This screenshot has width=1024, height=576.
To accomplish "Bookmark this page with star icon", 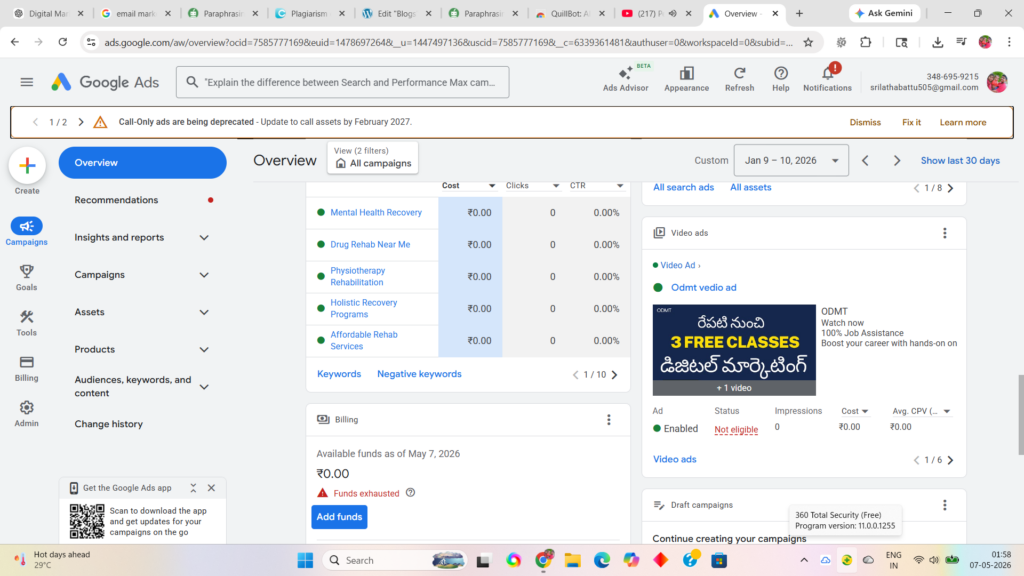I will [x=808, y=42].
